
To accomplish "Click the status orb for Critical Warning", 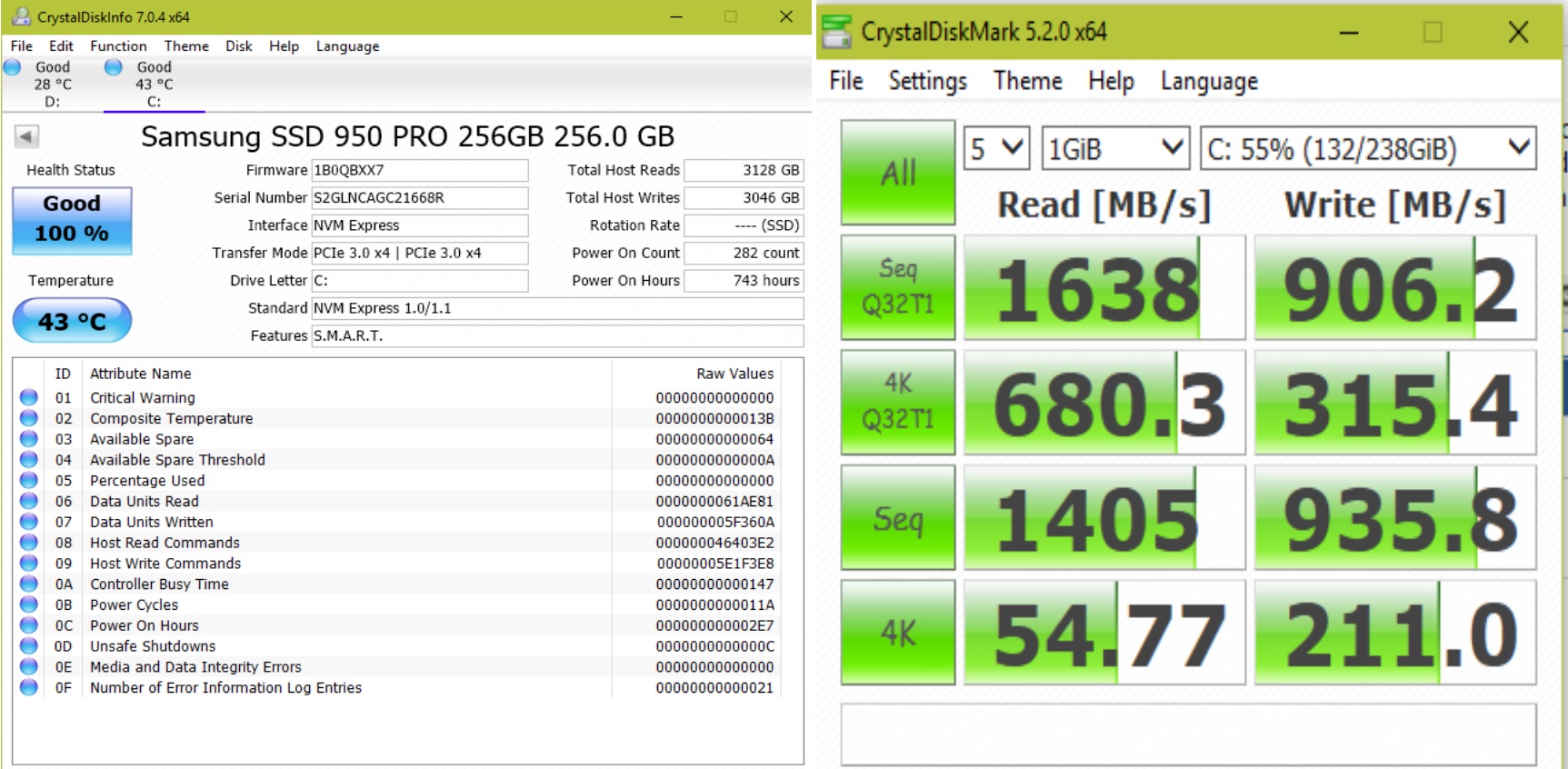I will (29, 397).
